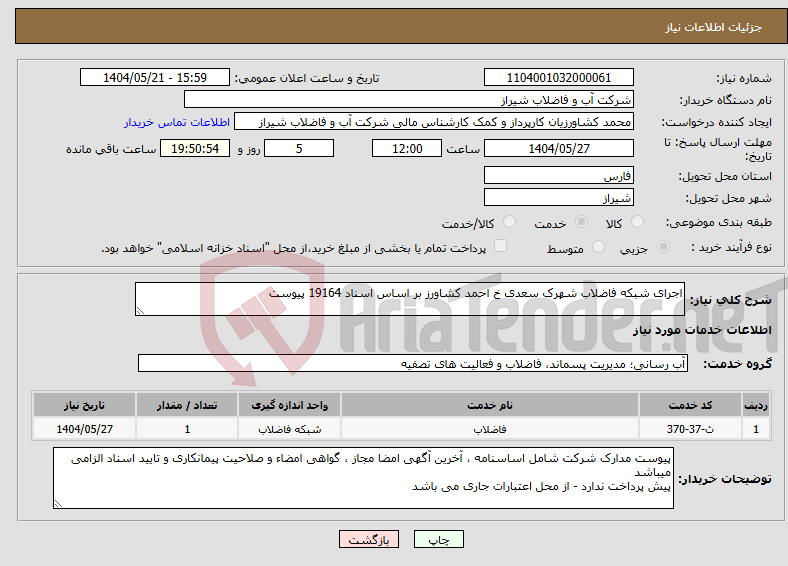788x566 pixels.
Task: Click the service group field آب رسانی
Action: tap(413, 363)
